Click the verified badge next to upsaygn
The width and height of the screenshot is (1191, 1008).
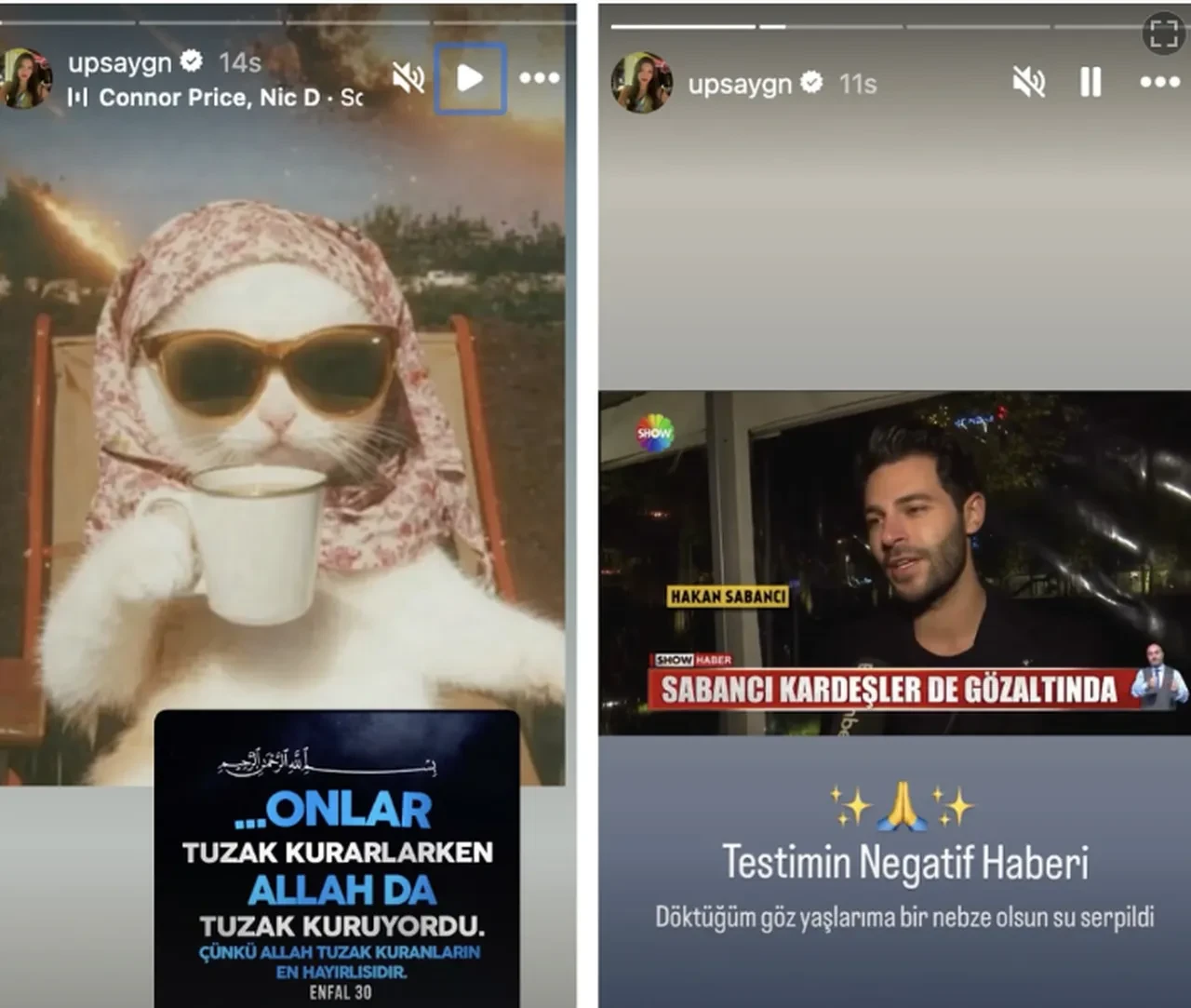tap(191, 61)
